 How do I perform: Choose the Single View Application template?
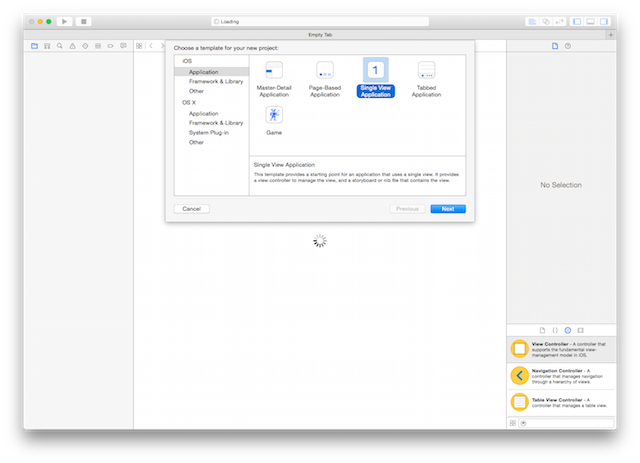tap(376, 78)
